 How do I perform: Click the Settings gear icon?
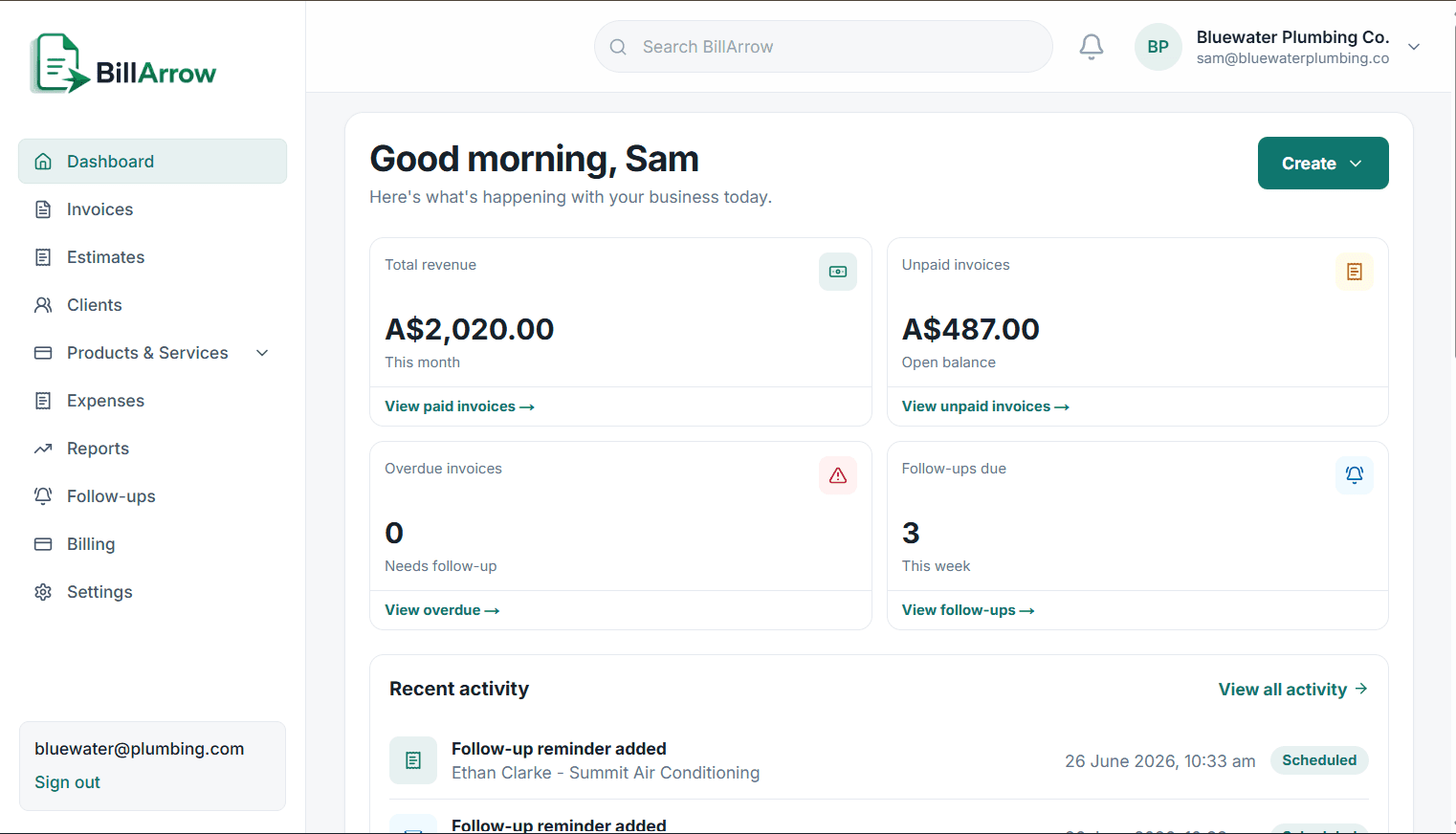click(x=43, y=592)
